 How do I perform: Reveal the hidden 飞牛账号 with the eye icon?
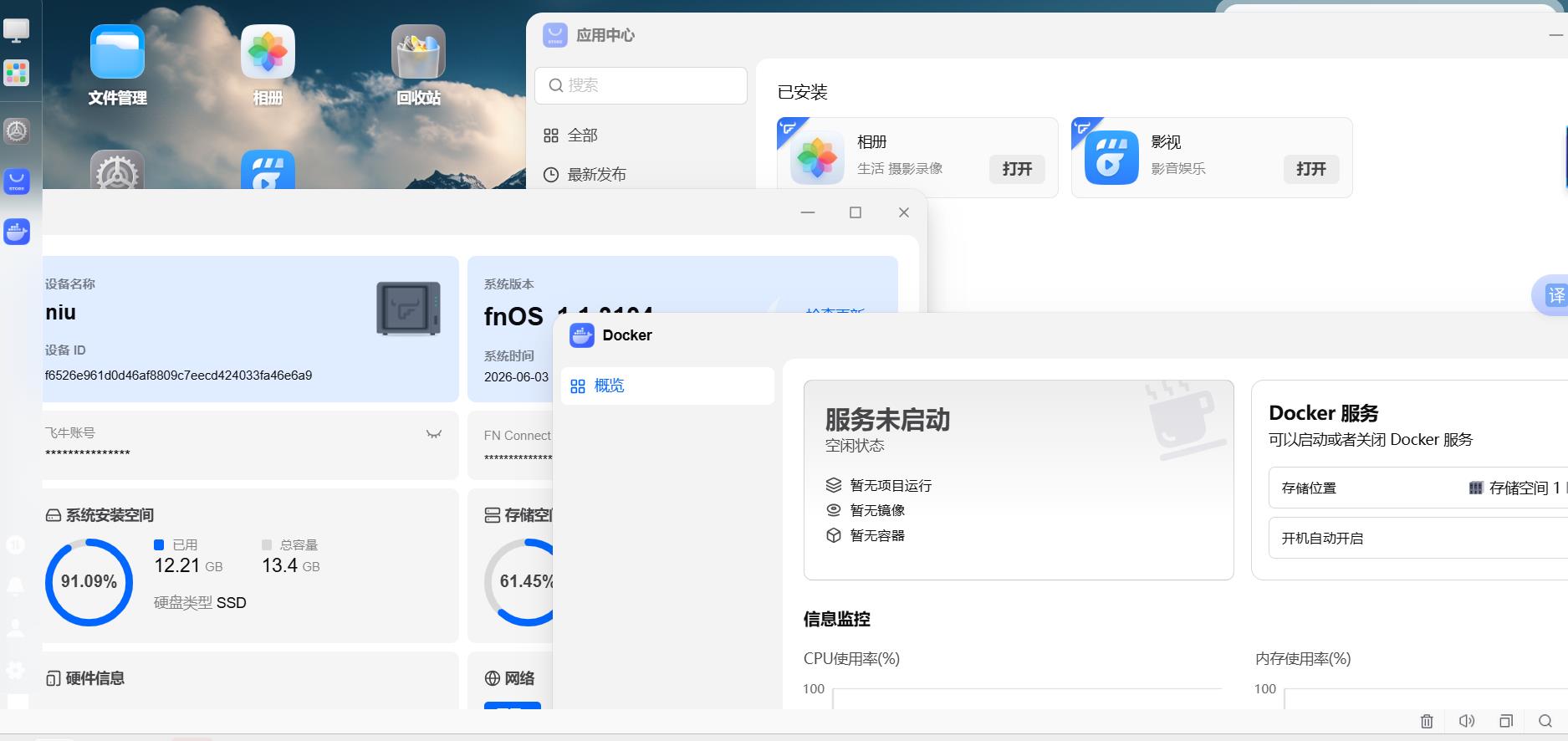click(x=434, y=434)
